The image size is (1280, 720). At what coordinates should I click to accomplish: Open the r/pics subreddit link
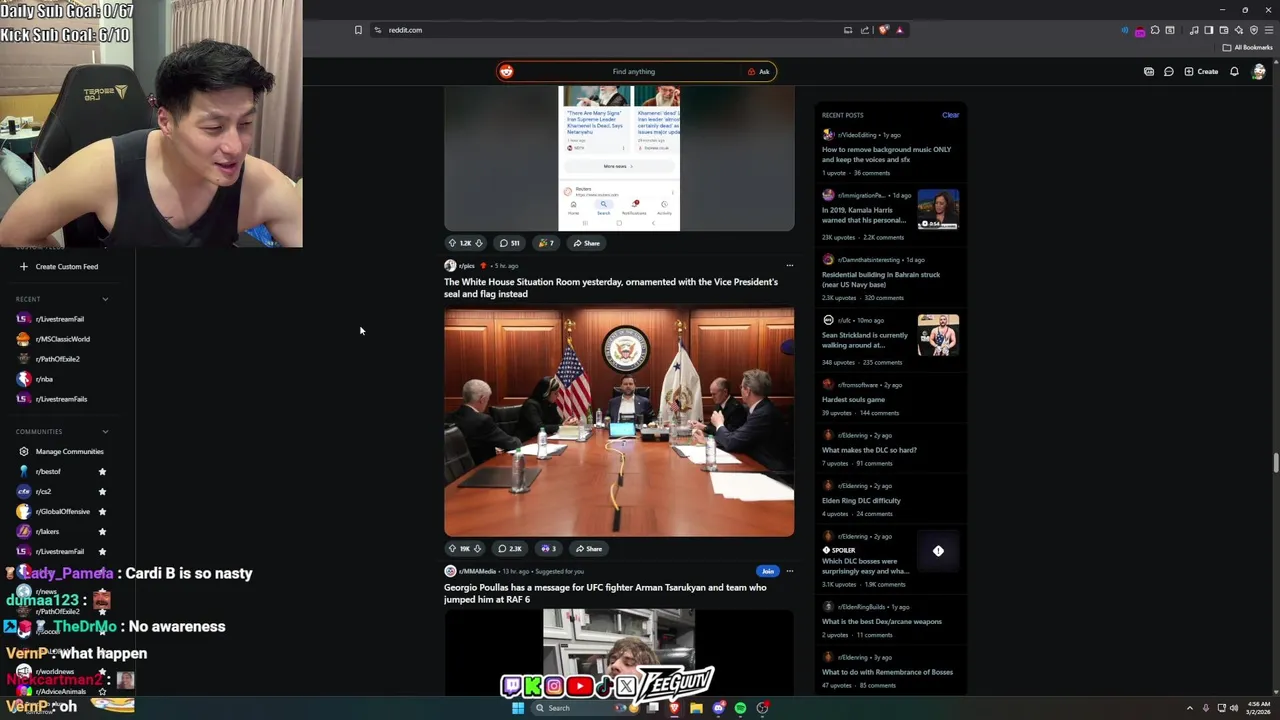(x=466, y=266)
